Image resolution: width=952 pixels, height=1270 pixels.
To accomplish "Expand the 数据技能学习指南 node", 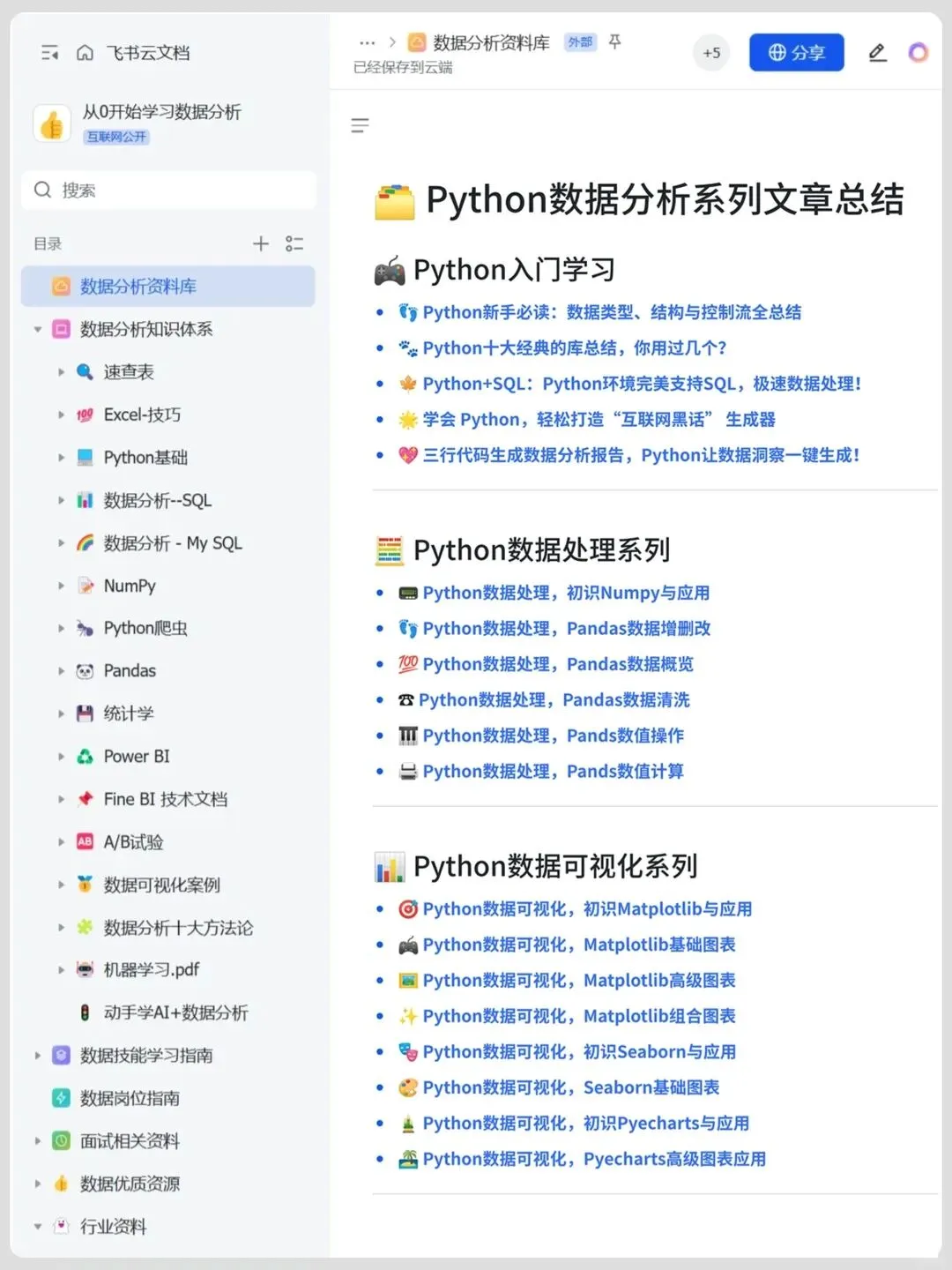I will [38, 1056].
